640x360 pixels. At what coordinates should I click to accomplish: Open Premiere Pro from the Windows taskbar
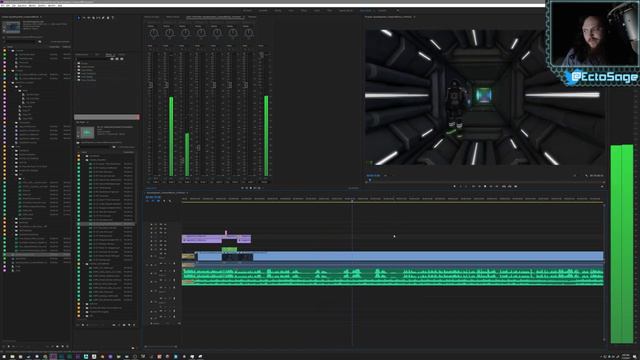(53, 356)
